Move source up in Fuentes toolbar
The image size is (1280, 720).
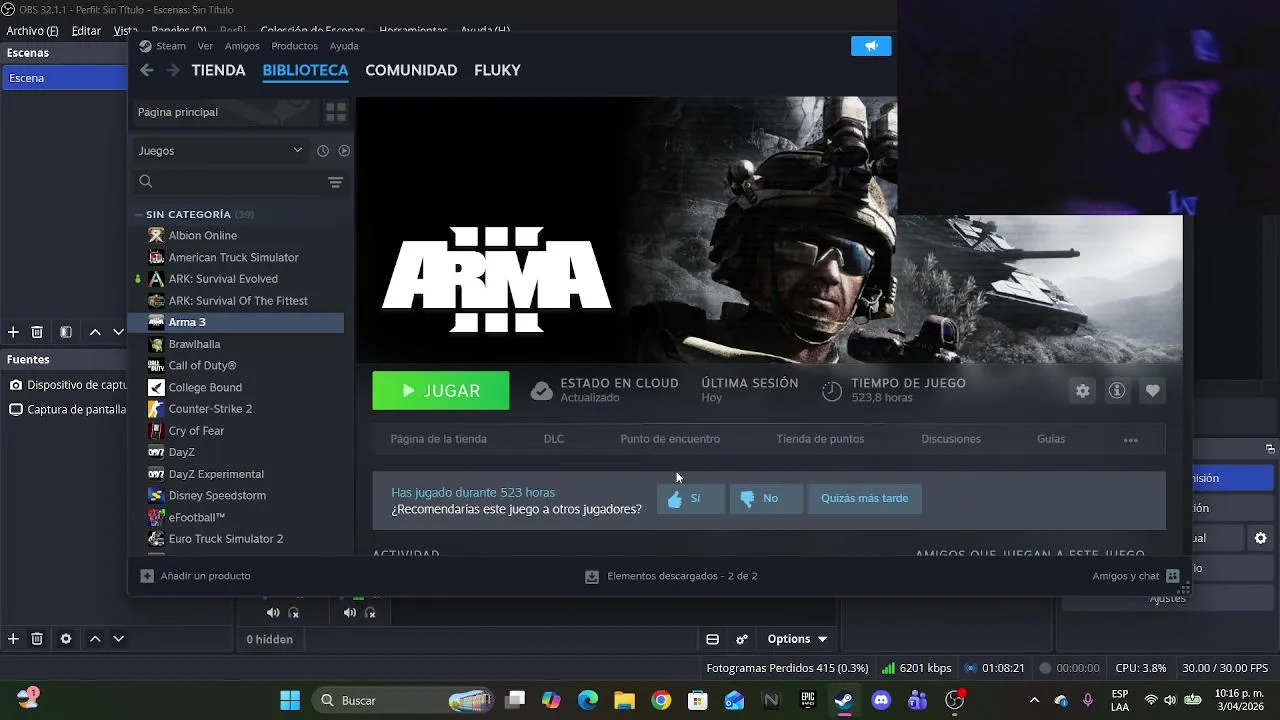pos(95,639)
